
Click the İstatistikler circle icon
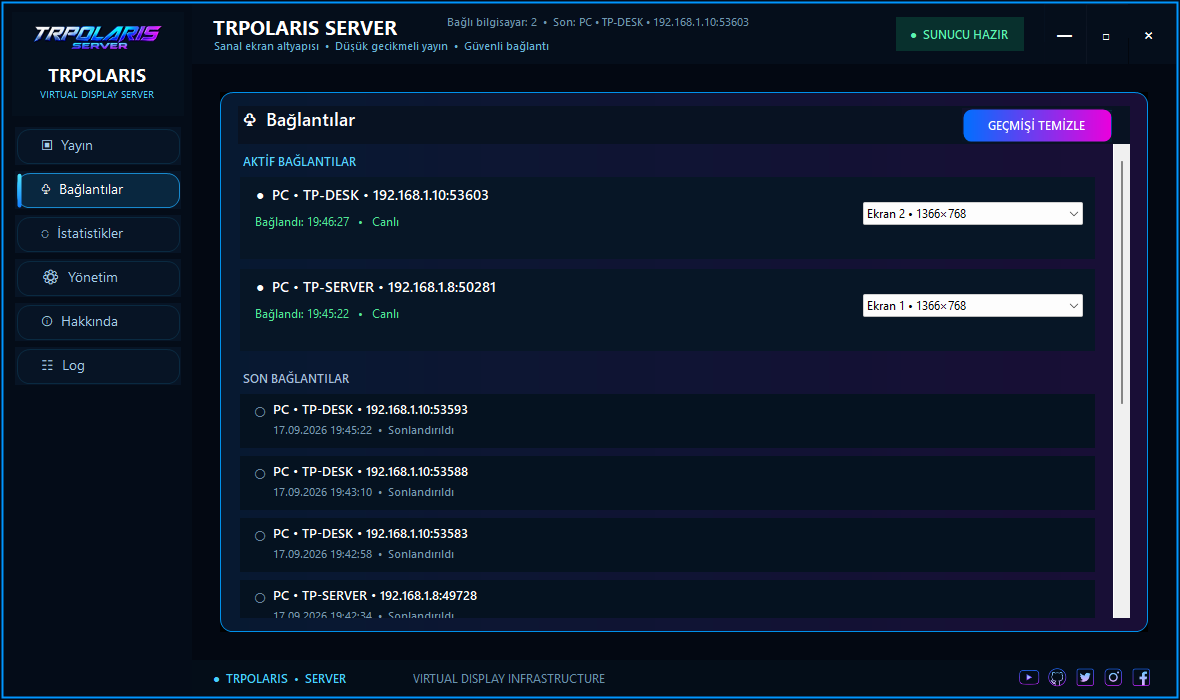pyautogui.click(x=45, y=234)
